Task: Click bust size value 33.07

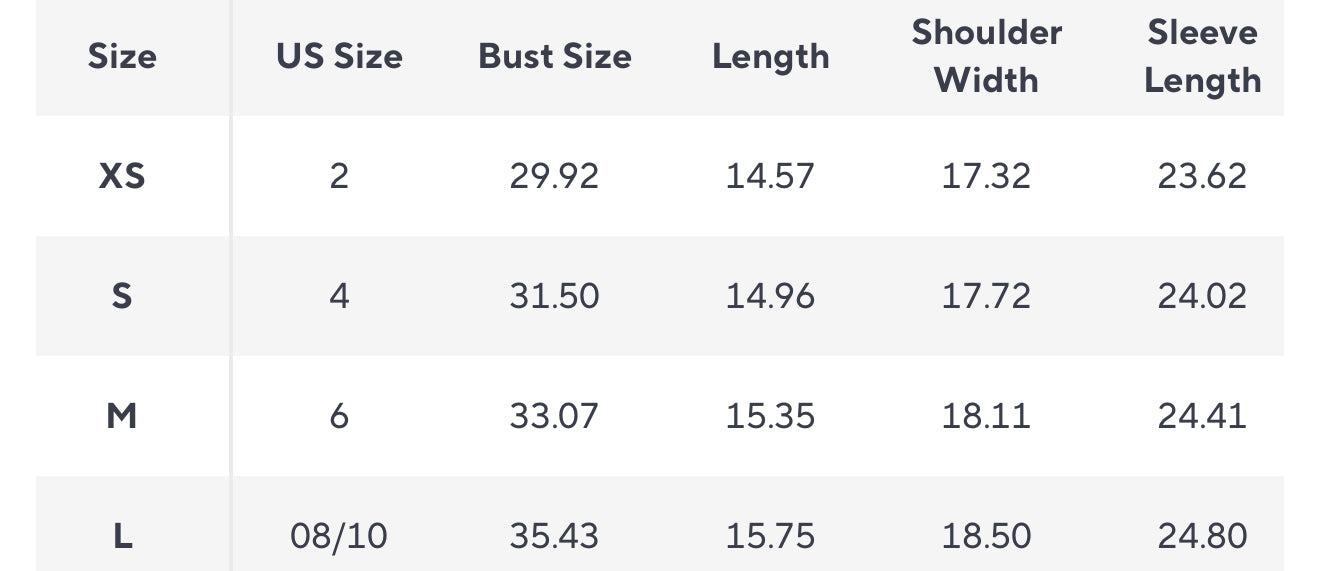Action: (x=554, y=416)
